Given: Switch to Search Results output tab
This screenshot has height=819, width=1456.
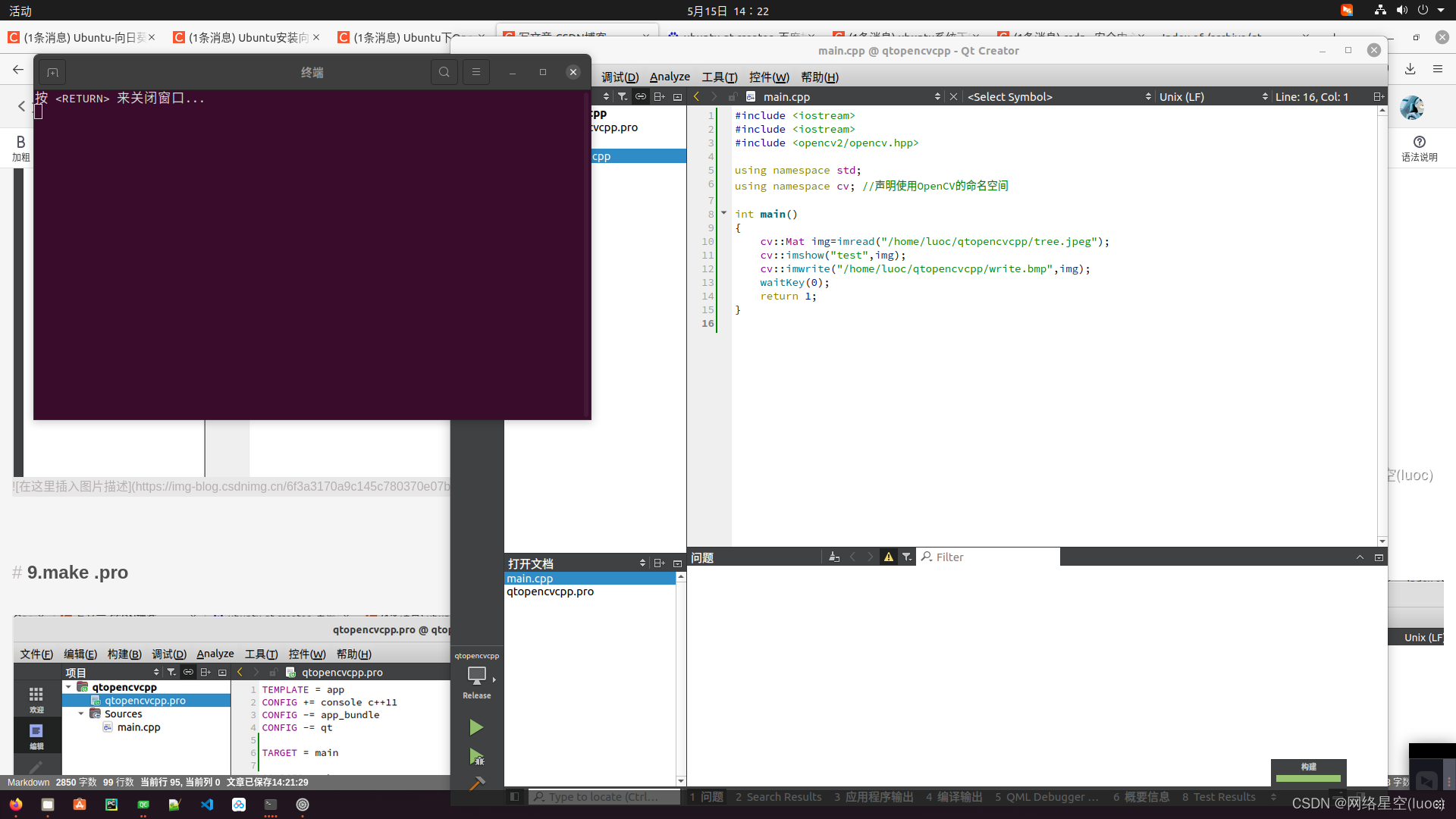Looking at the screenshot, I should (x=778, y=797).
